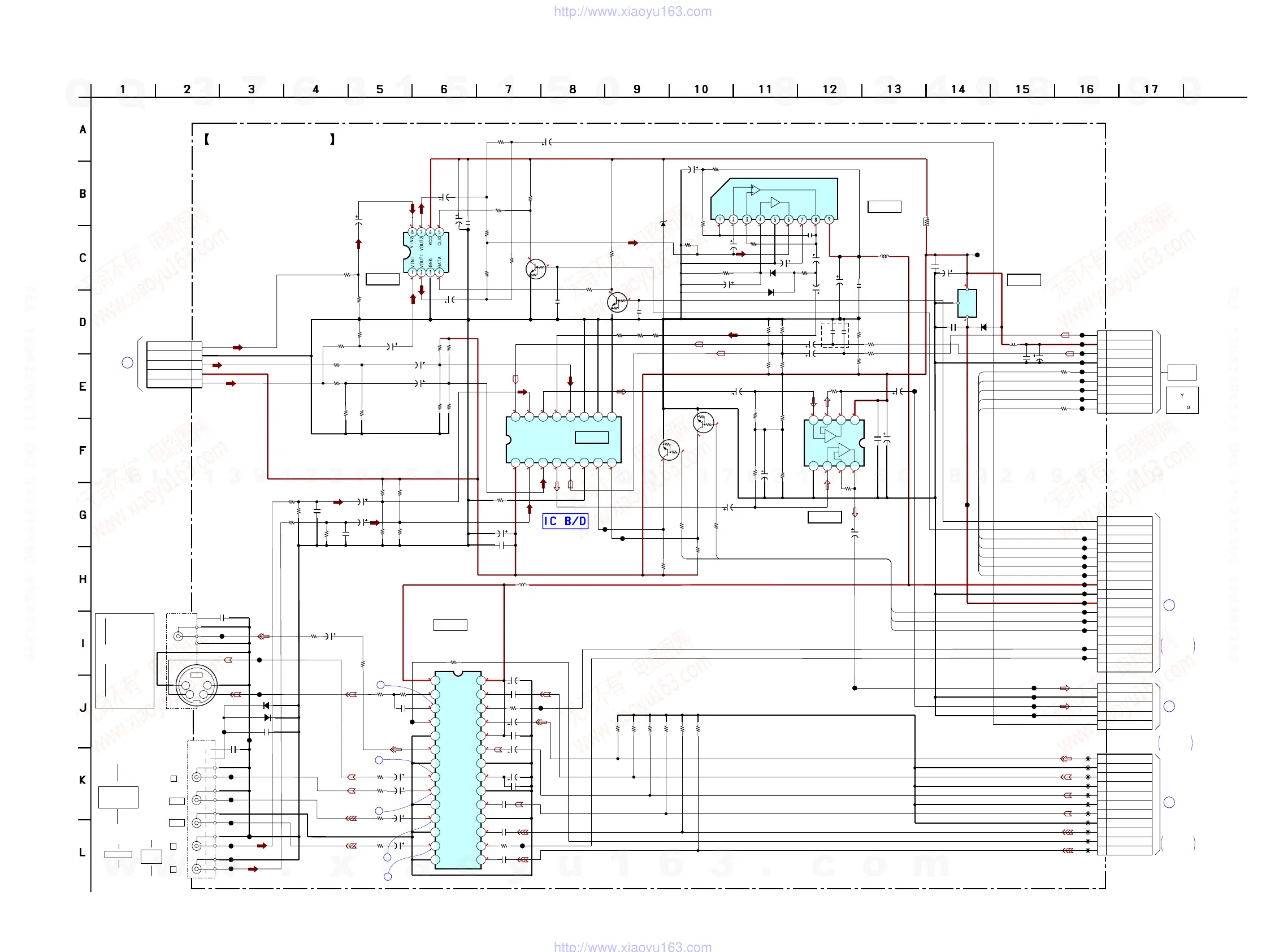Click grid column label '14'
Image resolution: width=1266 pixels, height=952 pixels.
click(958, 89)
